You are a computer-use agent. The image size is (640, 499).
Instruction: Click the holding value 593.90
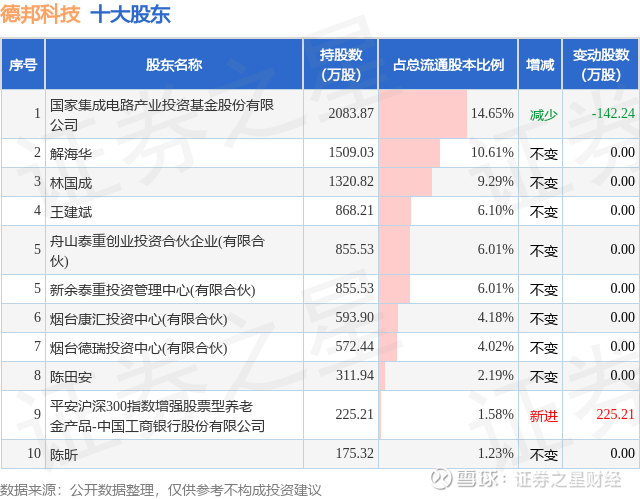[354, 317]
